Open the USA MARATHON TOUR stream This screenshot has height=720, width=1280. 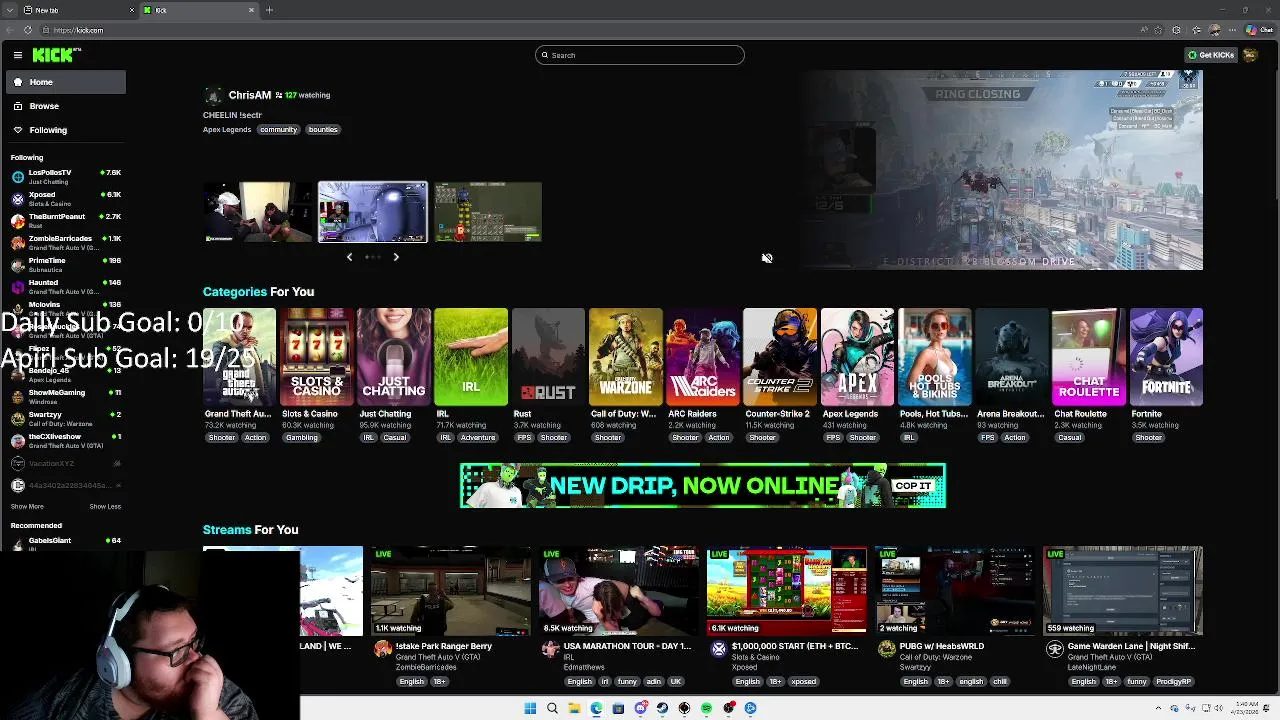click(618, 591)
